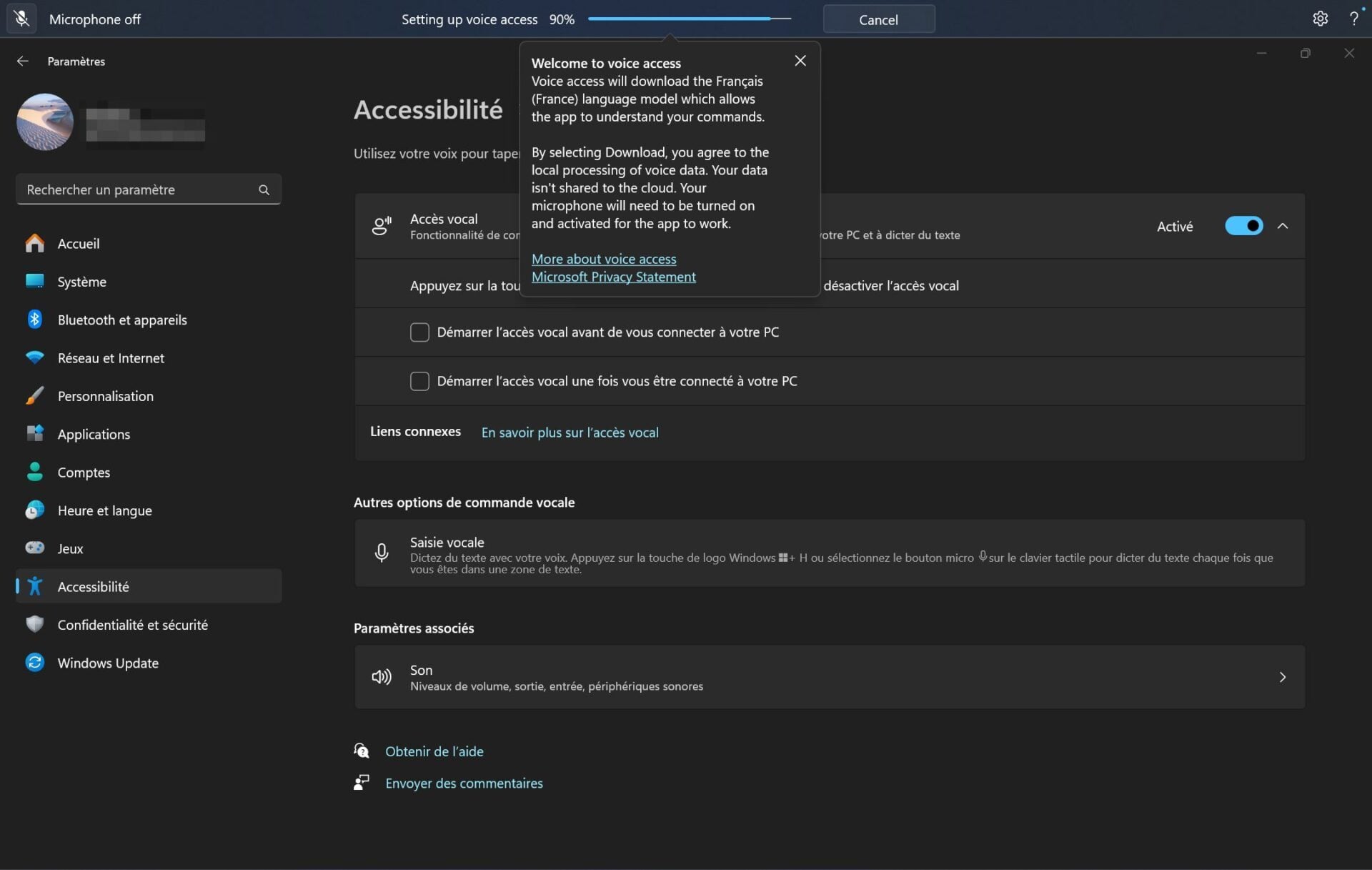Open Bluetooth et appareils icon
The height and width of the screenshot is (870, 1372).
click(34, 320)
